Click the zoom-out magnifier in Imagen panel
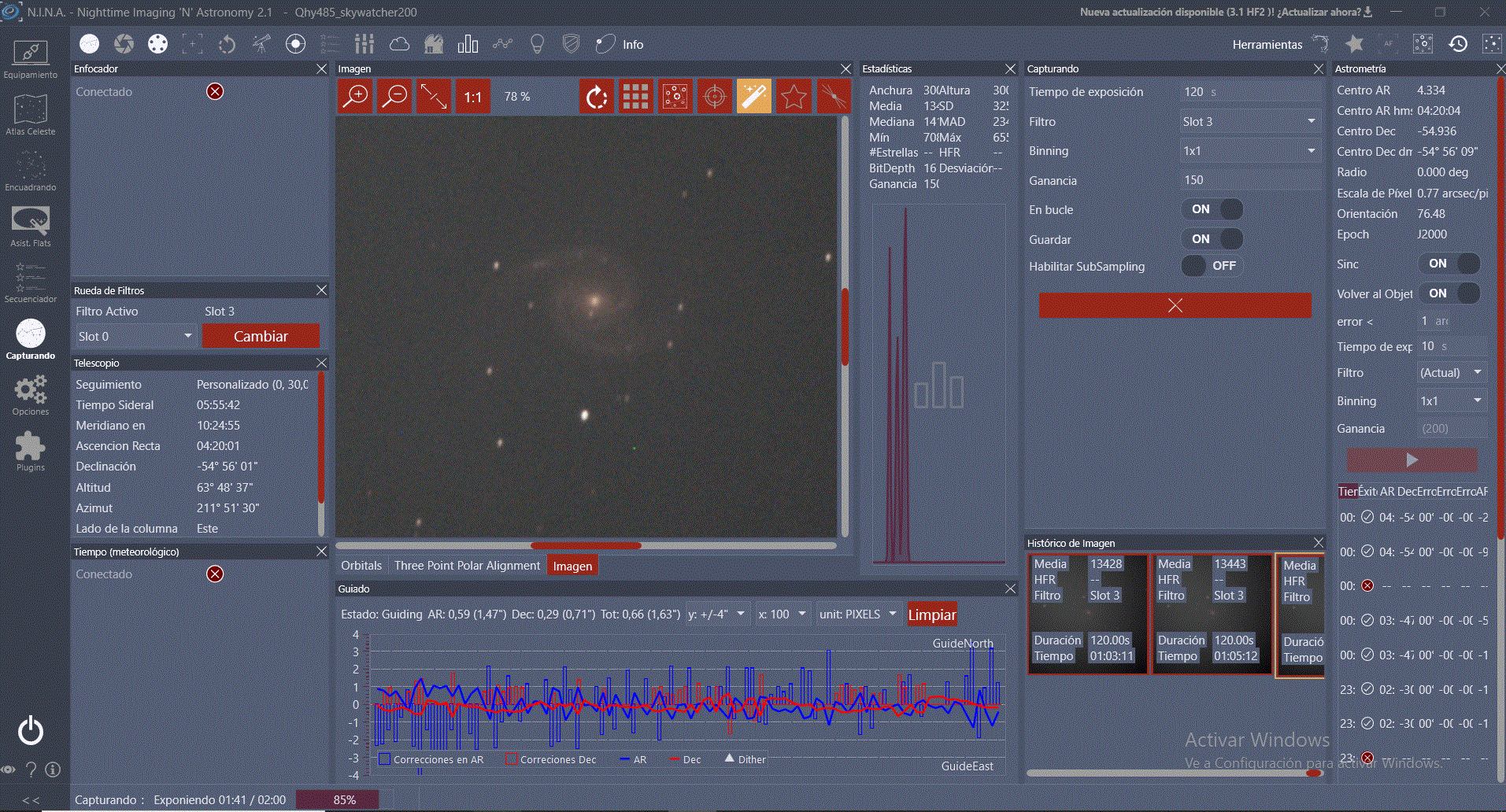1506x812 pixels. point(394,97)
